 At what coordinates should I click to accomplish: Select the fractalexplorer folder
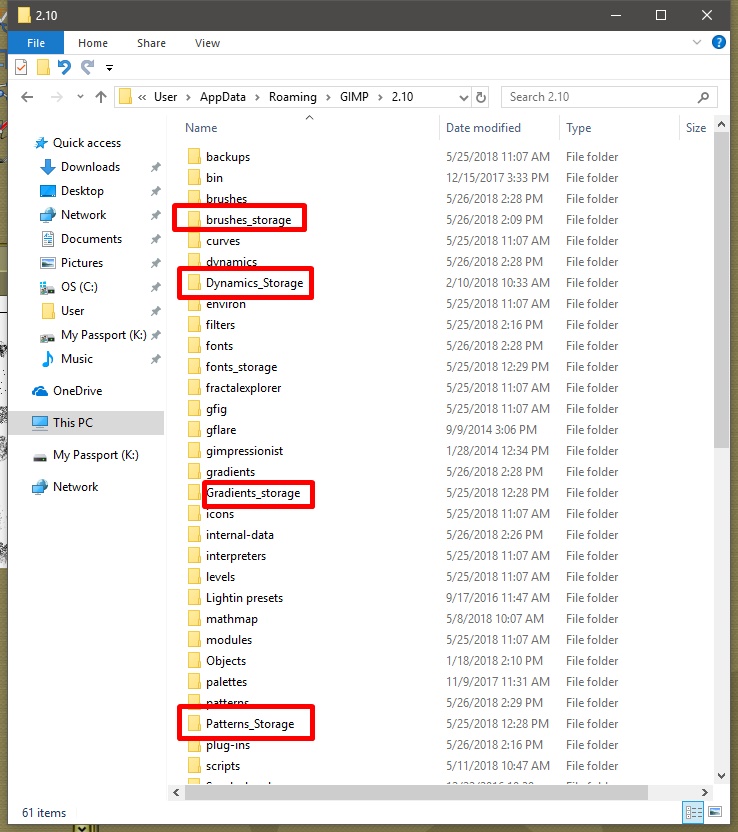click(x=244, y=388)
